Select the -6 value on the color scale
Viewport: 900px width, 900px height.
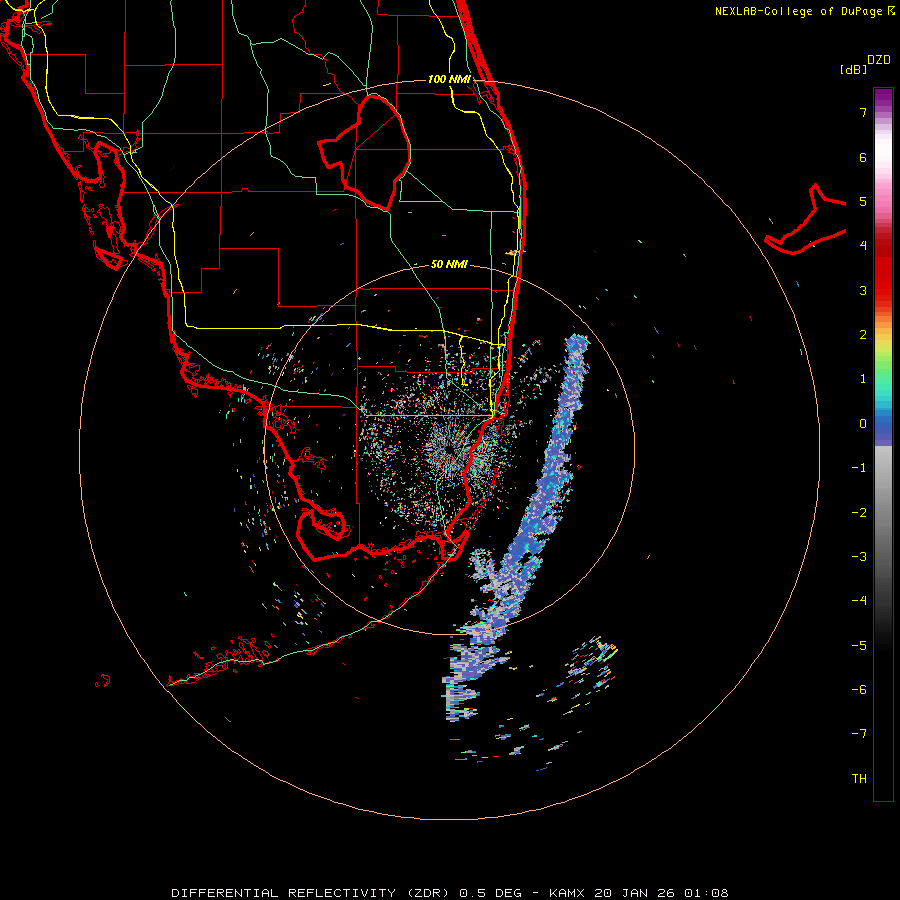[859, 690]
